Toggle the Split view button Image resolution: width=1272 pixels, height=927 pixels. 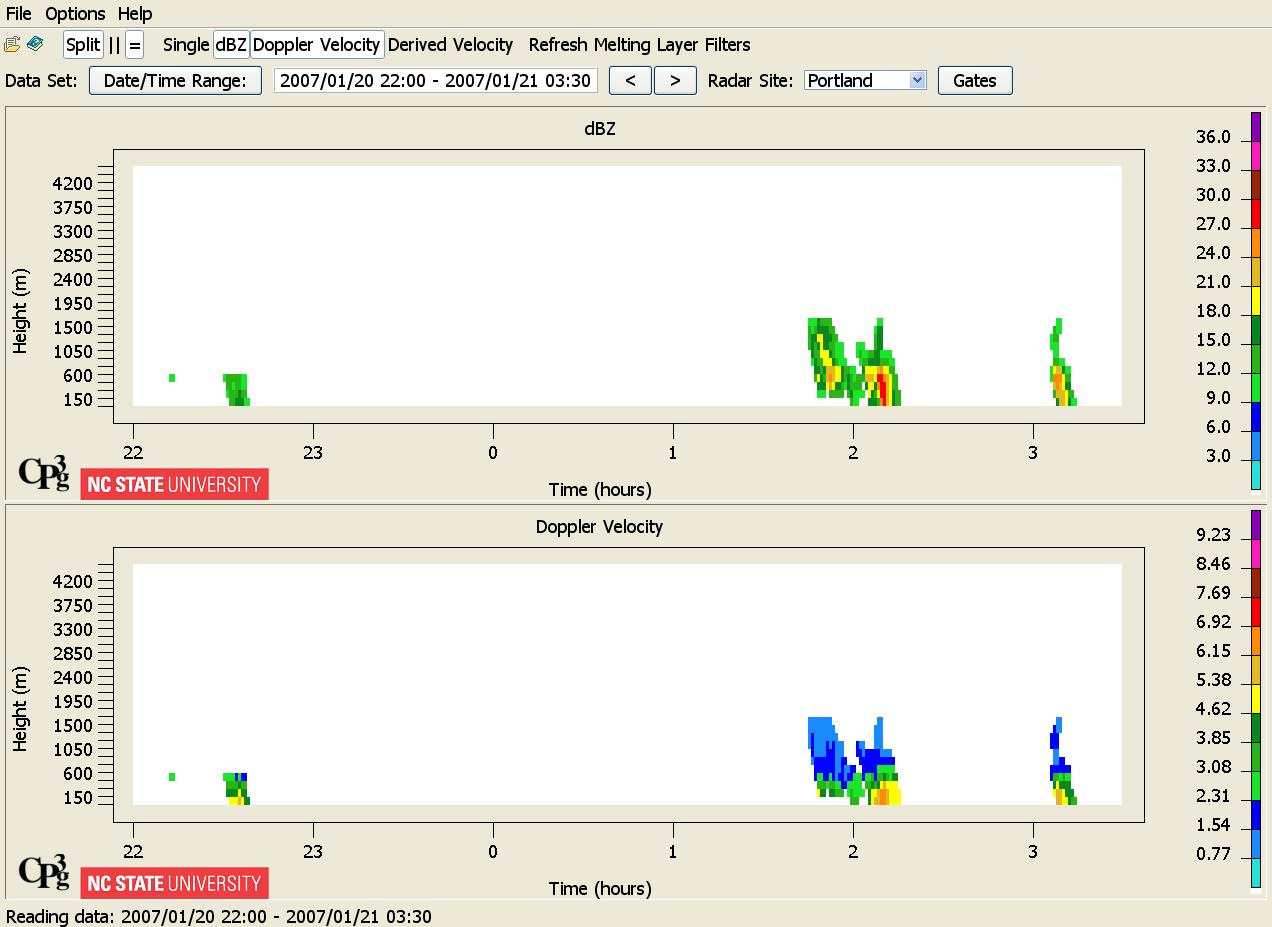pos(83,45)
